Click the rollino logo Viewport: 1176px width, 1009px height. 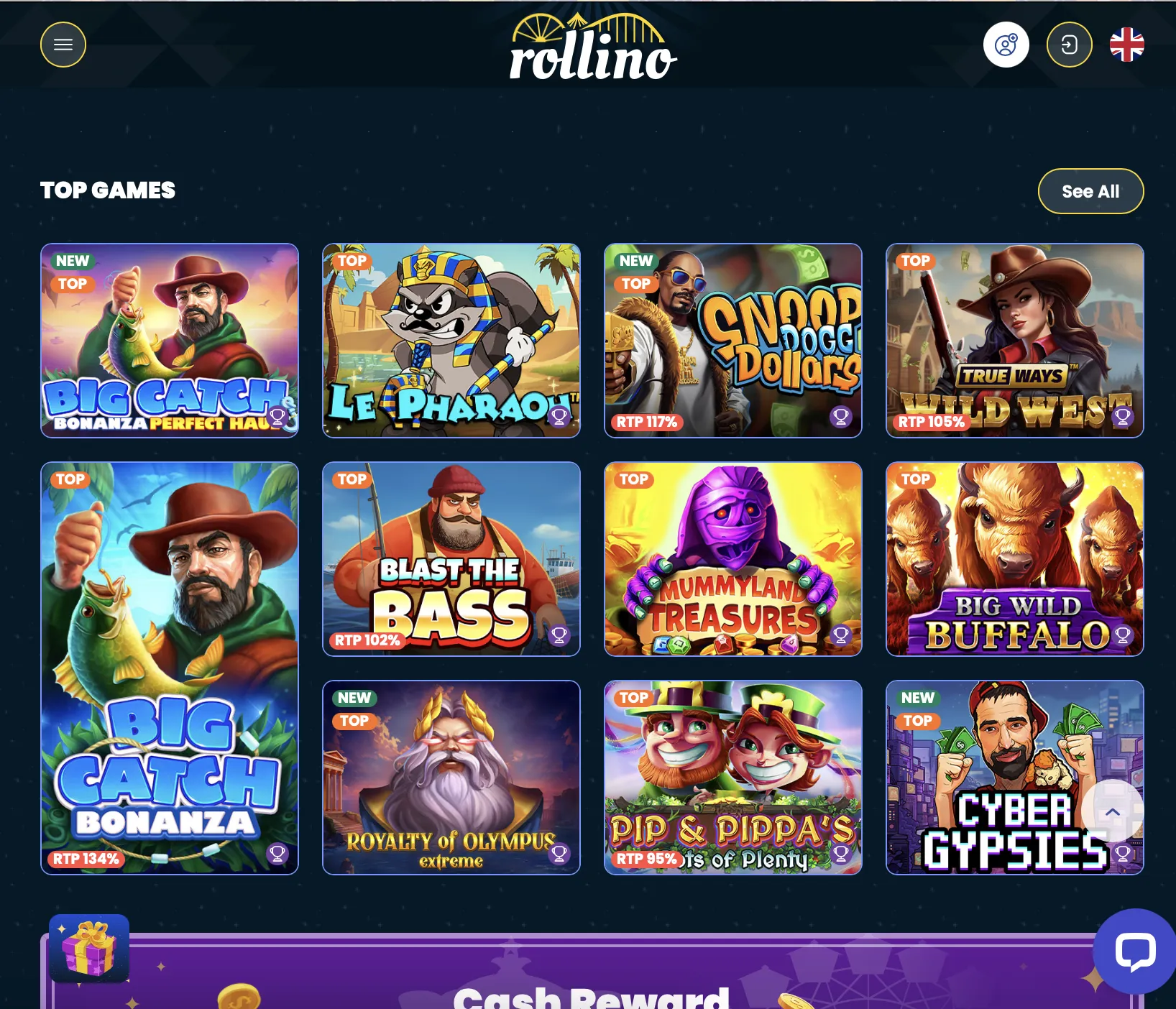click(593, 46)
